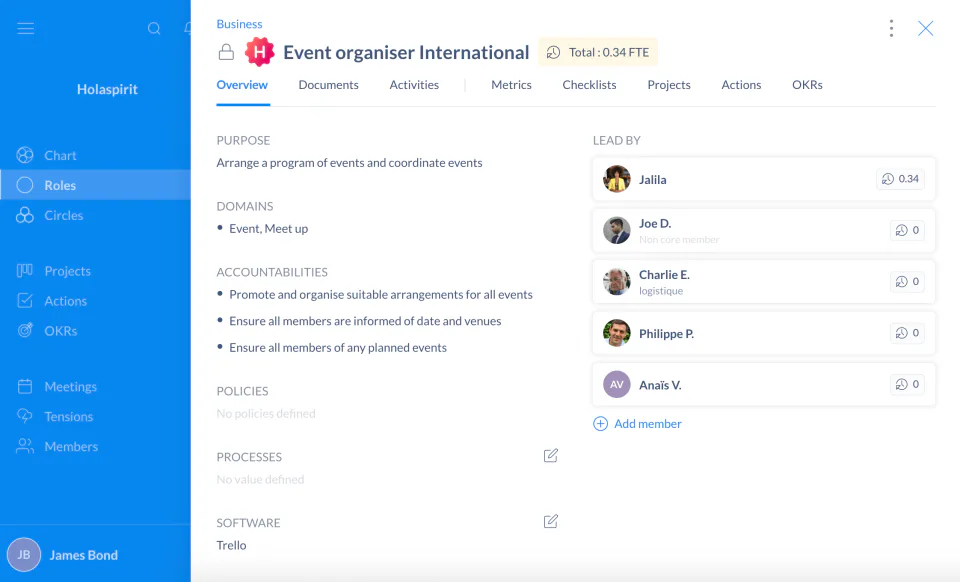Go to Chart in the sidebar
The height and width of the screenshot is (582, 960).
(x=60, y=155)
